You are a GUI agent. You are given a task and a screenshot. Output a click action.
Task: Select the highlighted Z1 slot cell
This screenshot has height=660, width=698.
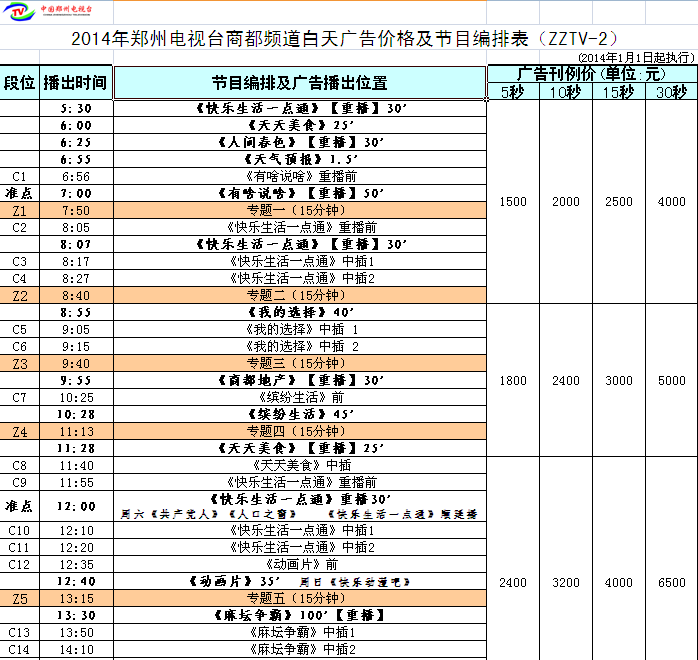click(20, 211)
